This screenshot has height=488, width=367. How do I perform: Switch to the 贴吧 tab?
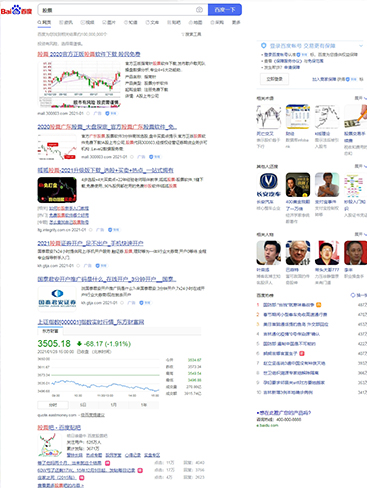[x=174, y=22]
